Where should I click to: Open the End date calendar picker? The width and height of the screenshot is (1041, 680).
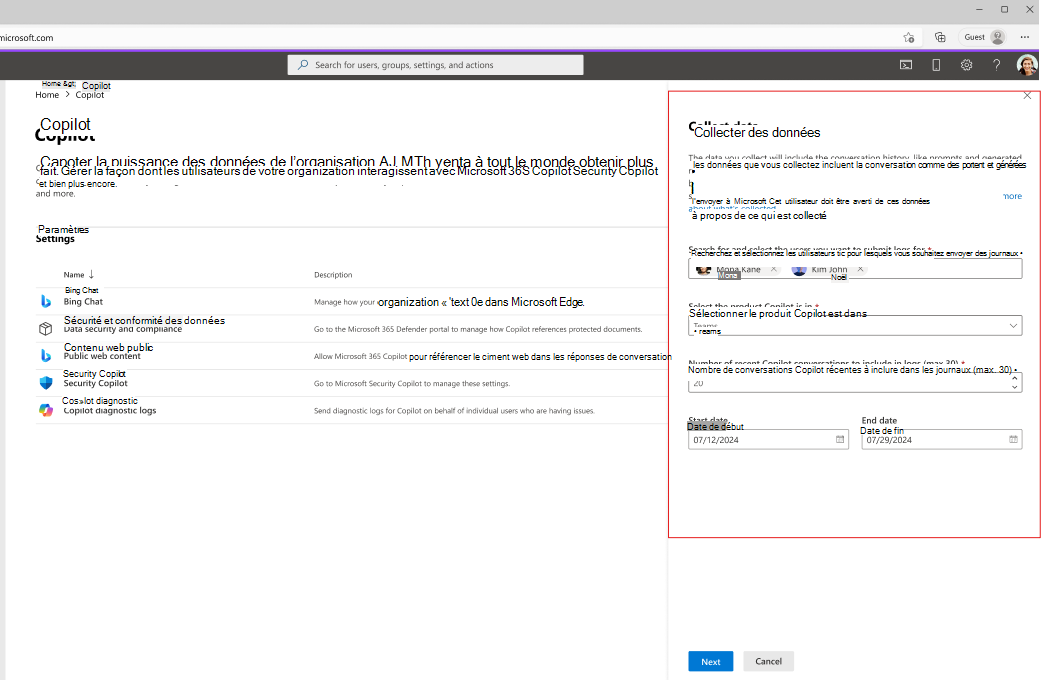coord(1013,440)
